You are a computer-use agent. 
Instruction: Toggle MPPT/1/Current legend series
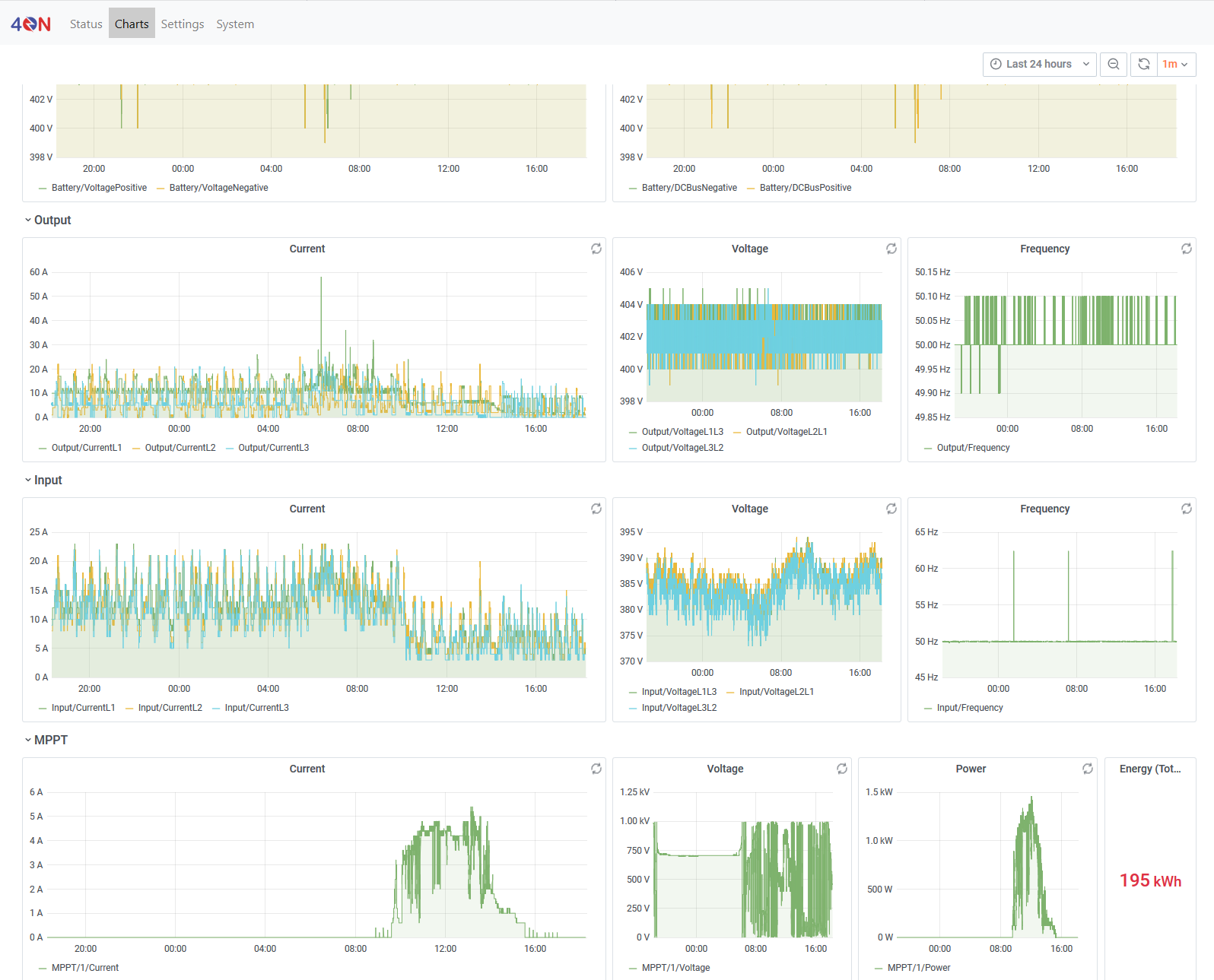(x=85, y=968)
